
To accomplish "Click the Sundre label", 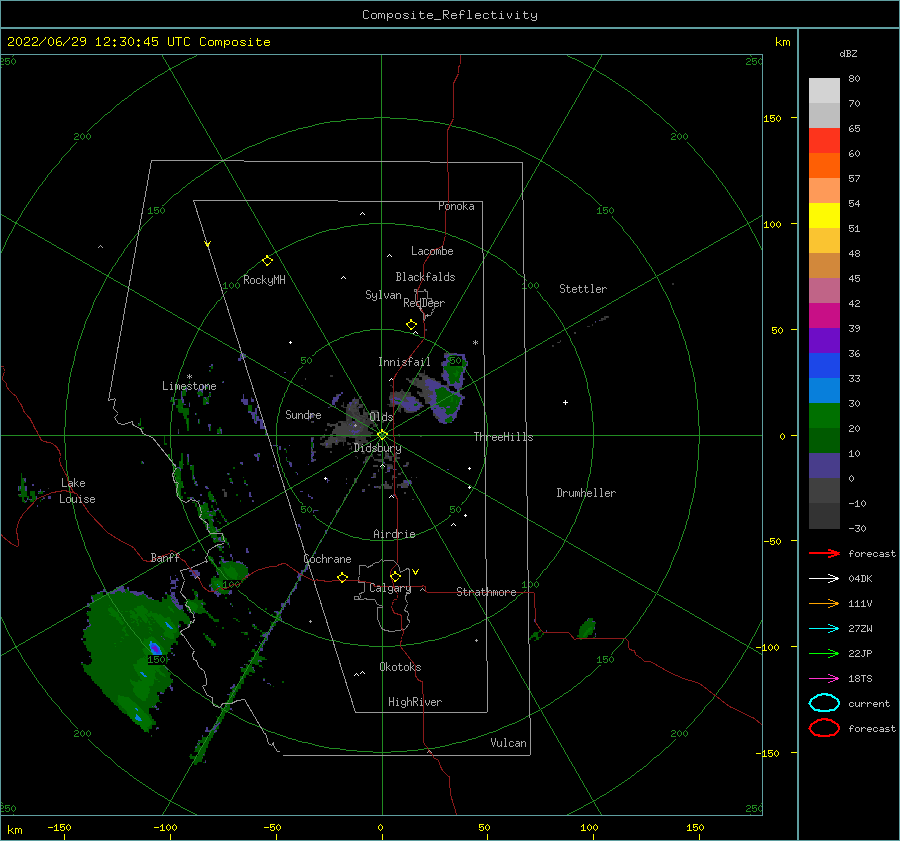I will [x=303, y=414].
